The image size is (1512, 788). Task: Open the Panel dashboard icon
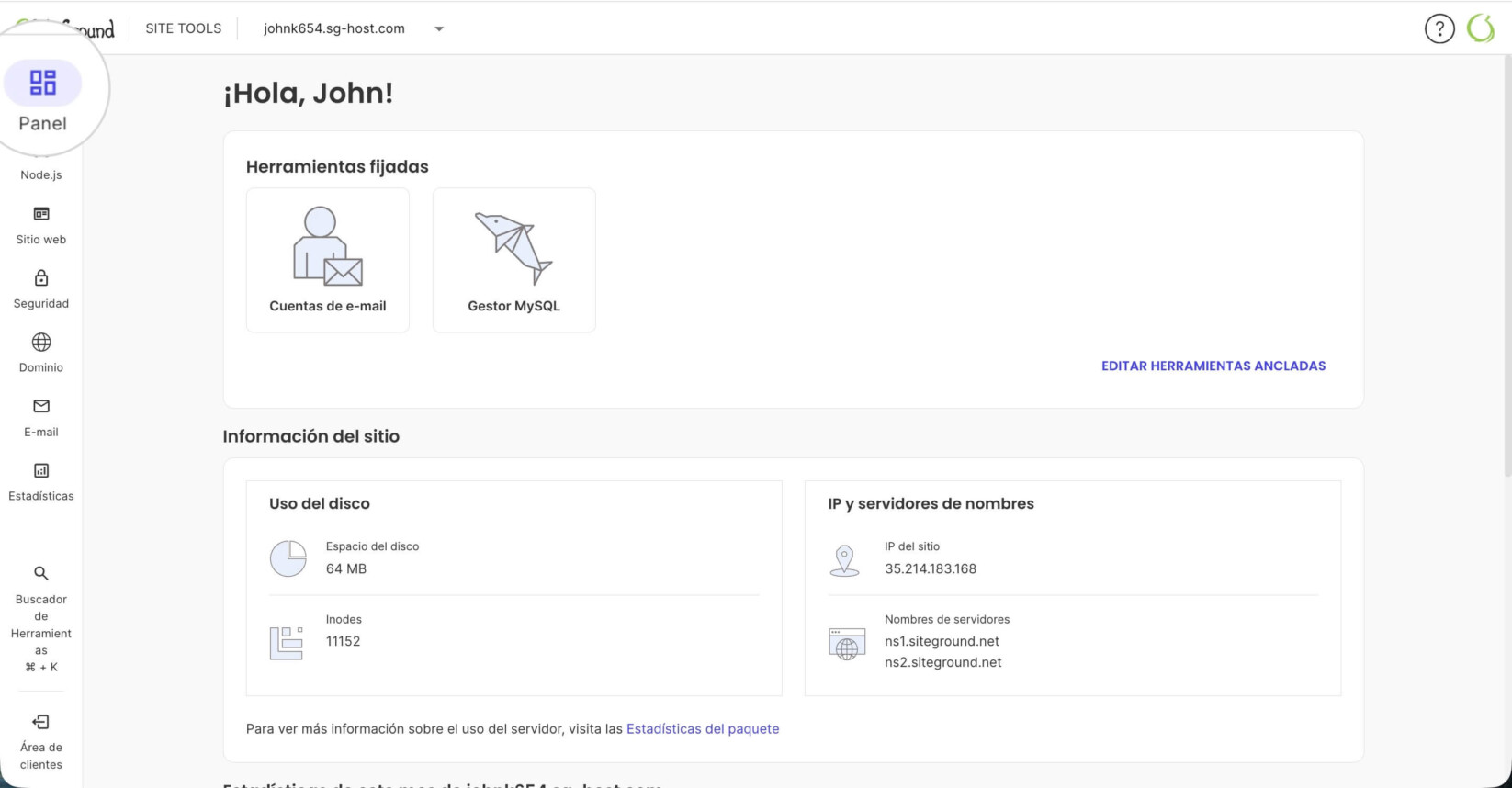(43, 83)
